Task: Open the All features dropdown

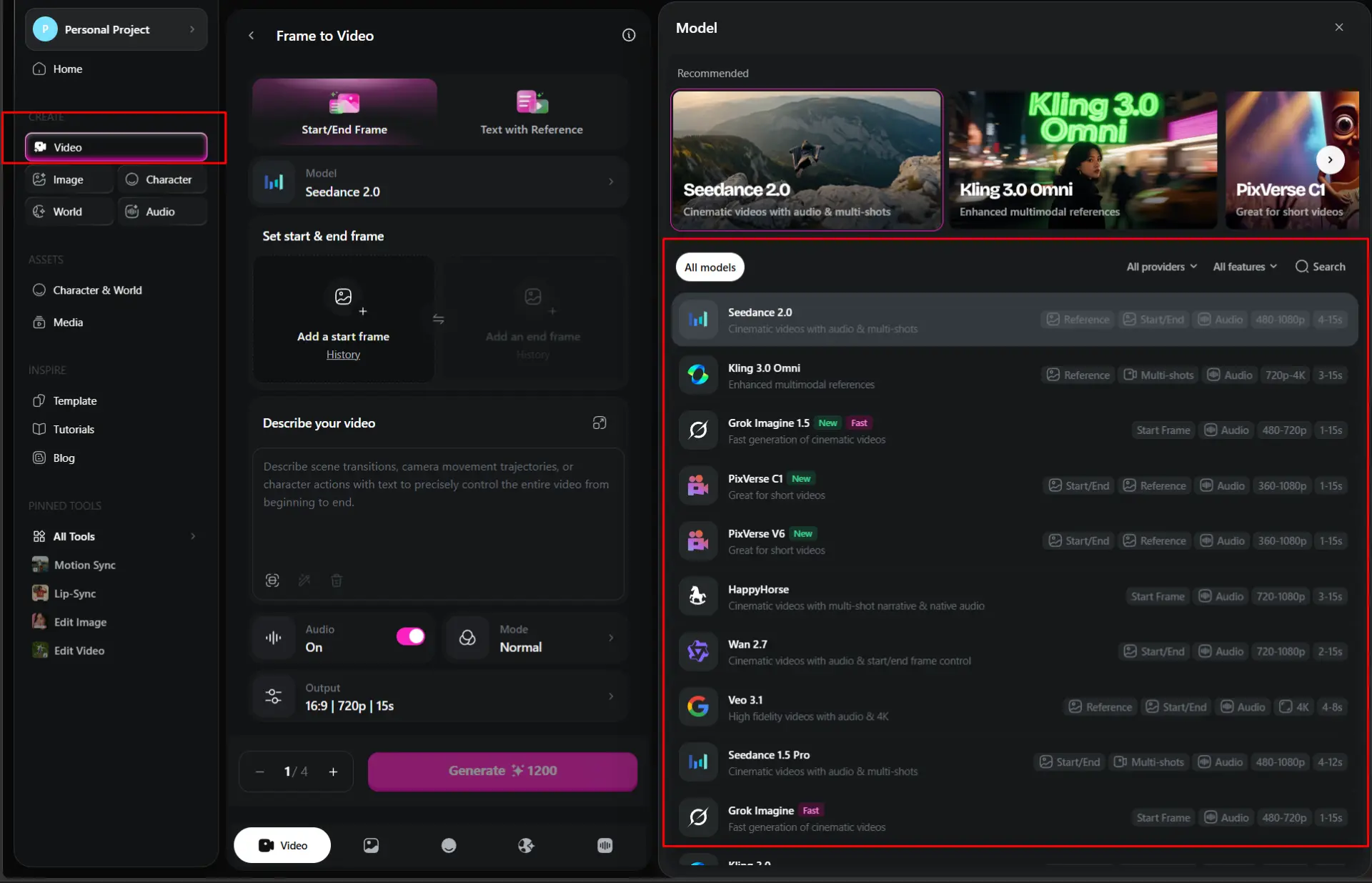Action: (x=1245, y=267)
